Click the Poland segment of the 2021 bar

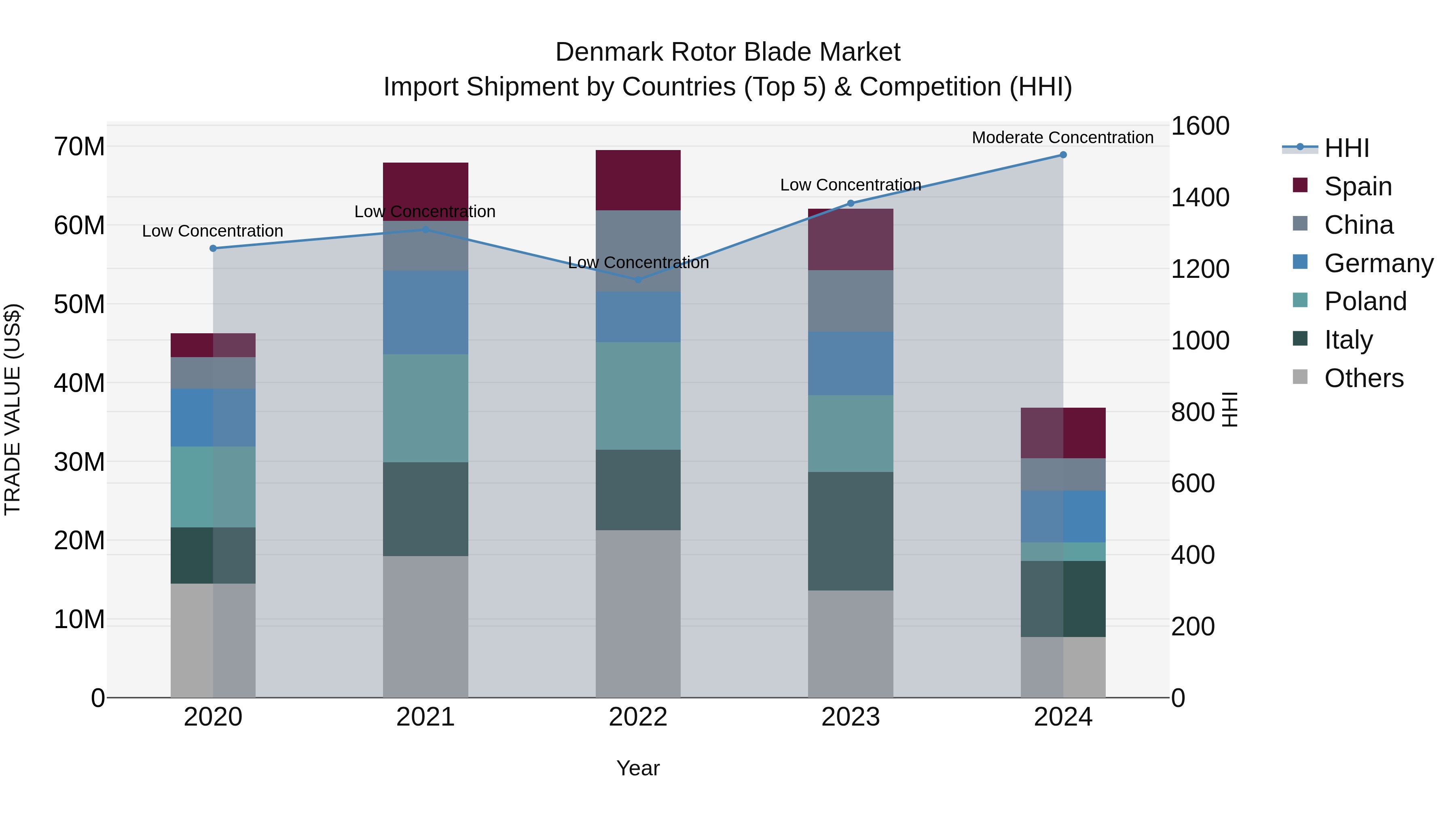(425, 408)
